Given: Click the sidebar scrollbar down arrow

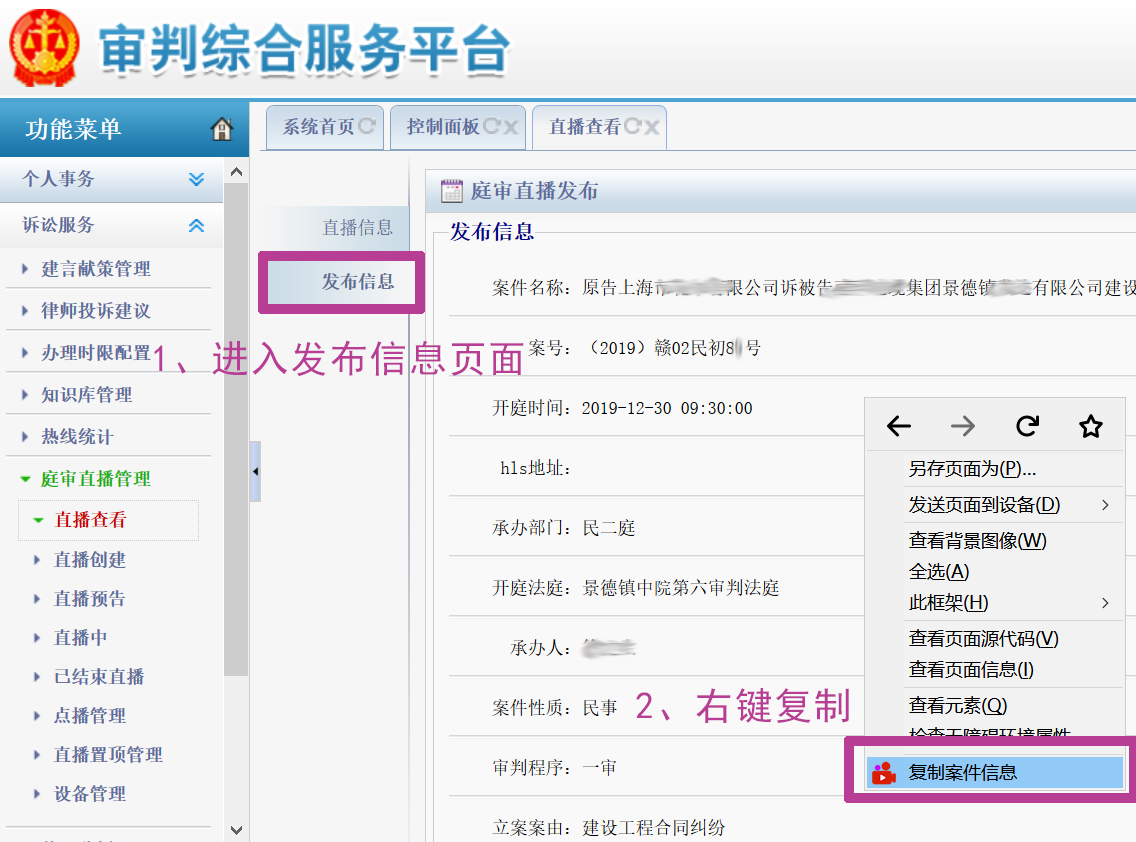Looking at the screenshot, I should (x=236, y=829).
